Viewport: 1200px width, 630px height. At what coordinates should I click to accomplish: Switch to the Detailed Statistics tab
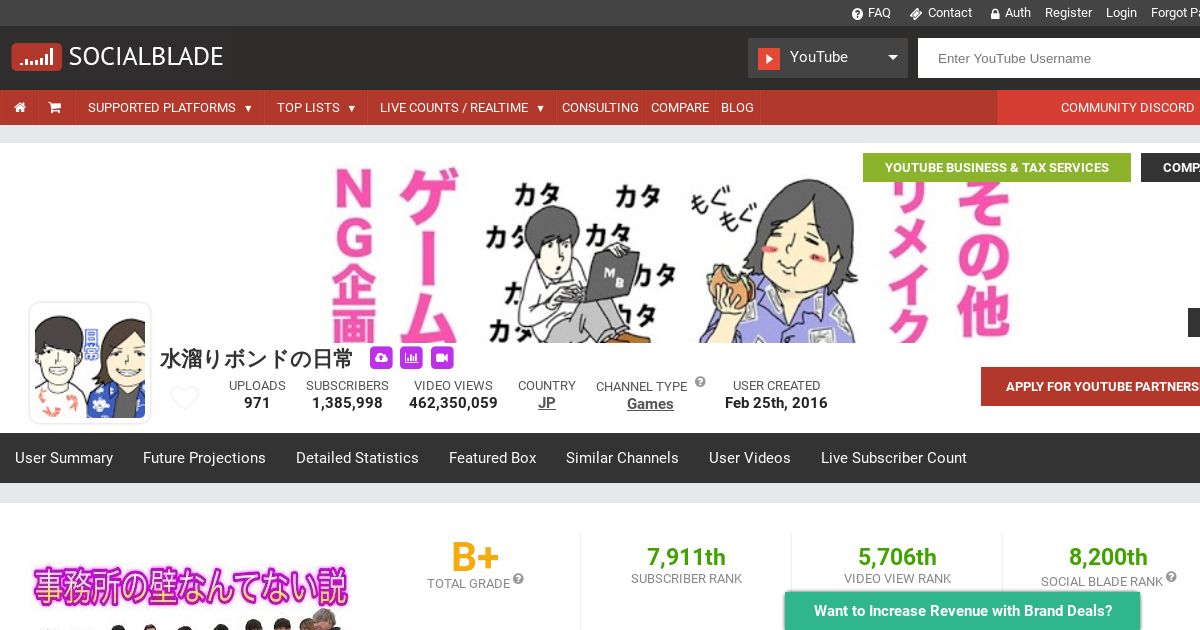[x=357, y=458]
